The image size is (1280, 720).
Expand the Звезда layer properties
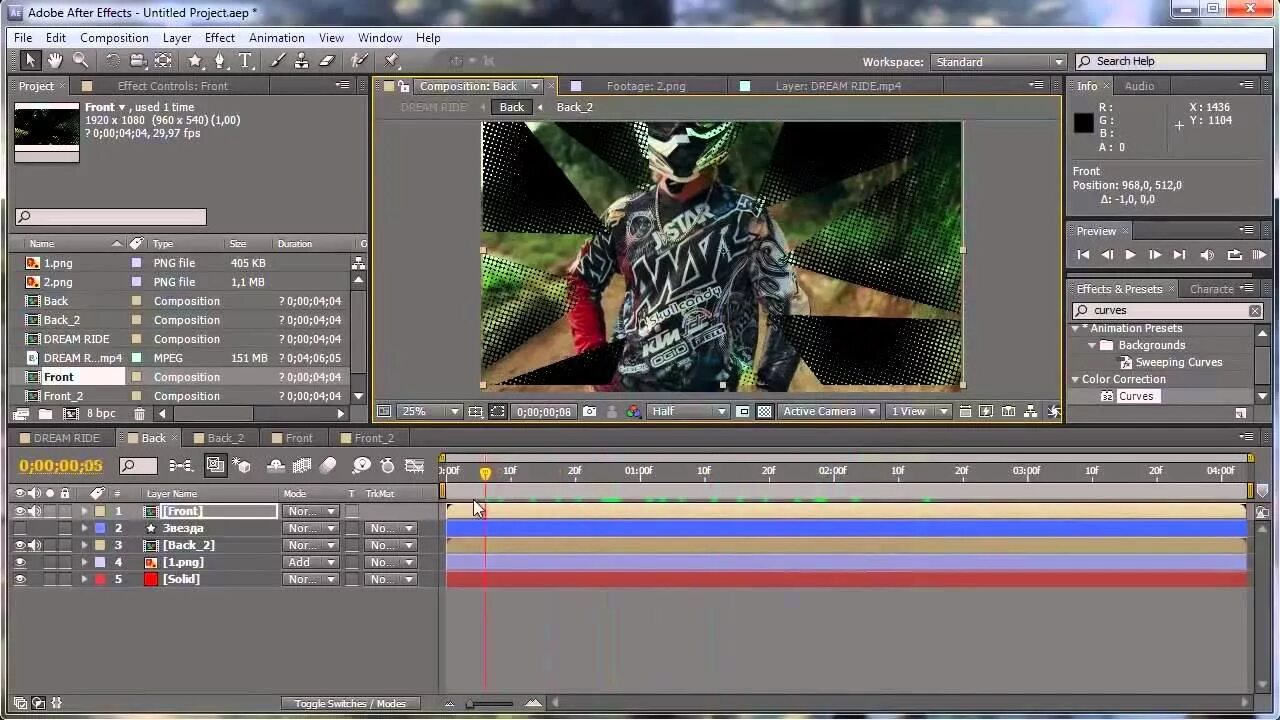tap(84, 528)
